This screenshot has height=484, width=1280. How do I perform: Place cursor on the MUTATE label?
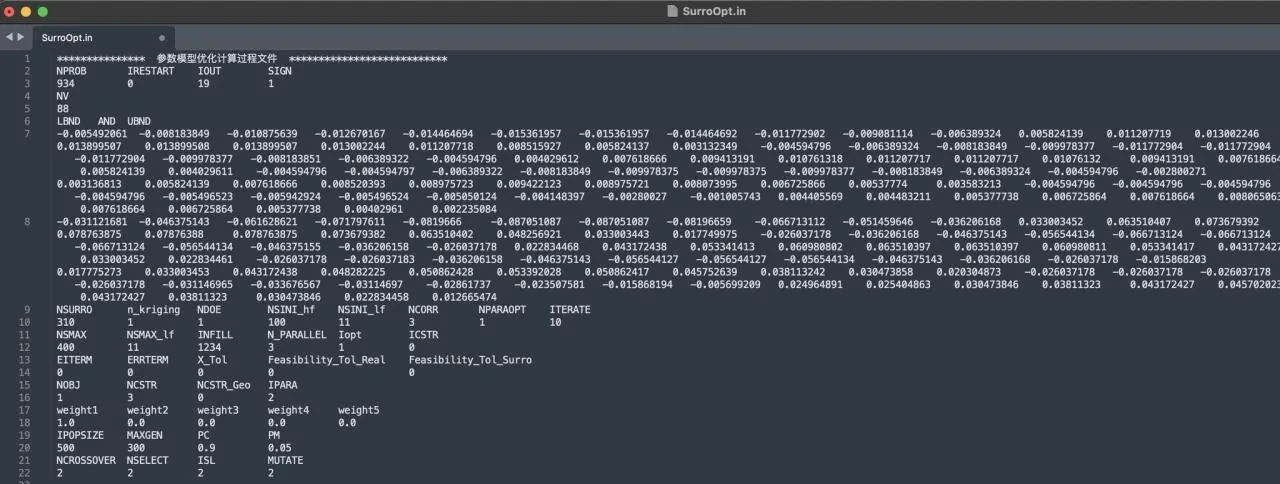[x=285, y=460]
